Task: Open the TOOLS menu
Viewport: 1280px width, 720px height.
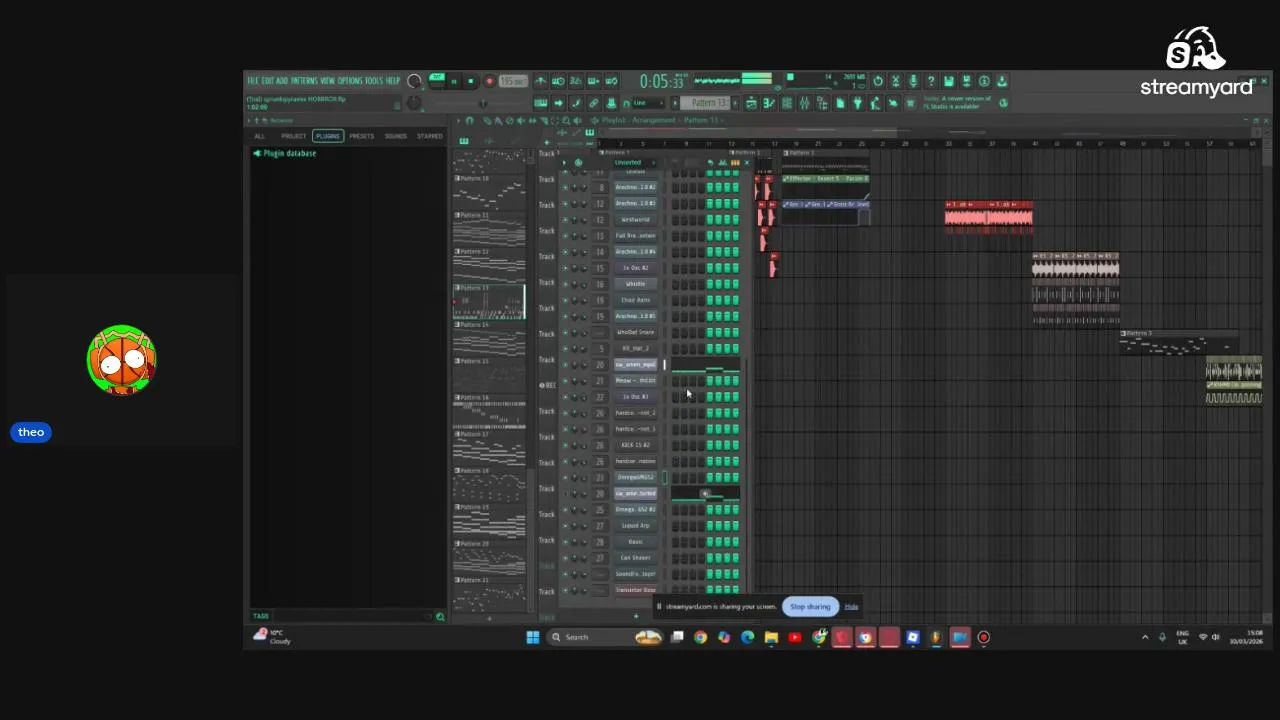Action: [374, 81]
